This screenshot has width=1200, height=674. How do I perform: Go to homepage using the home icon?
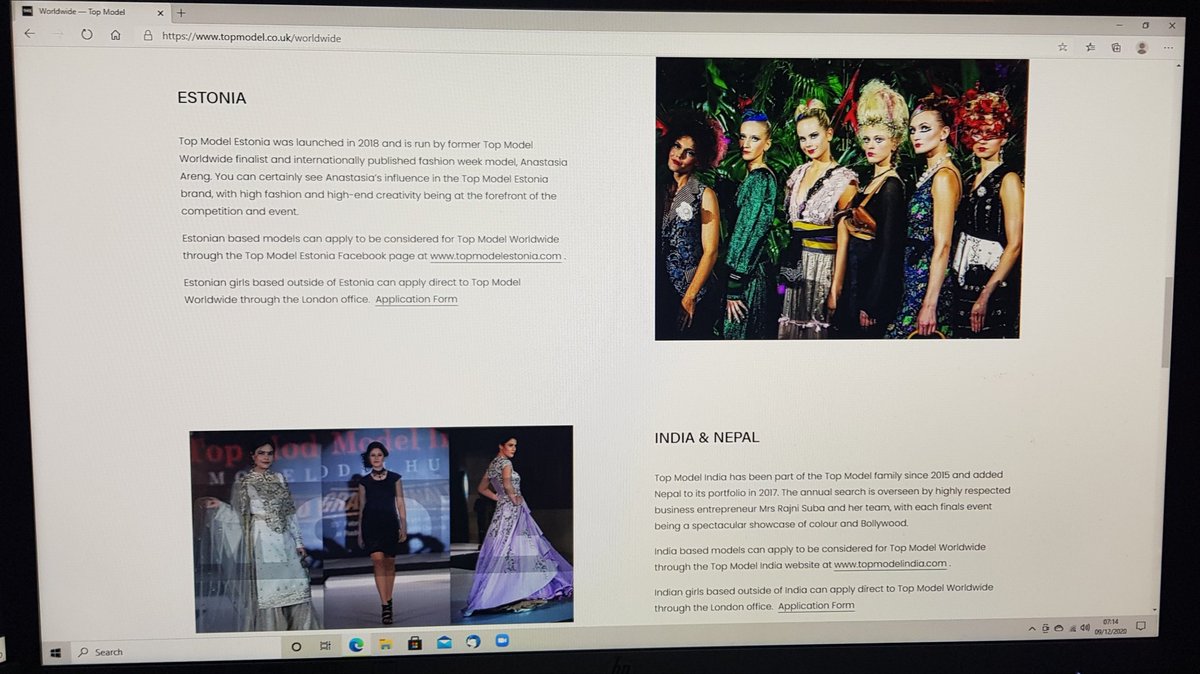click(115, 33)
